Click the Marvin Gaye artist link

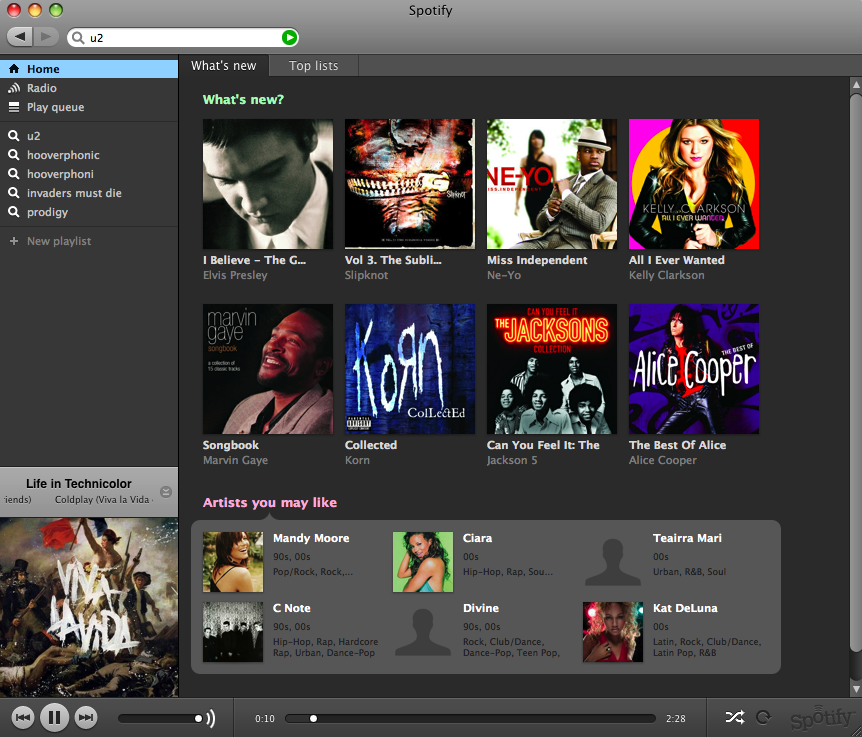coord(235,460)
